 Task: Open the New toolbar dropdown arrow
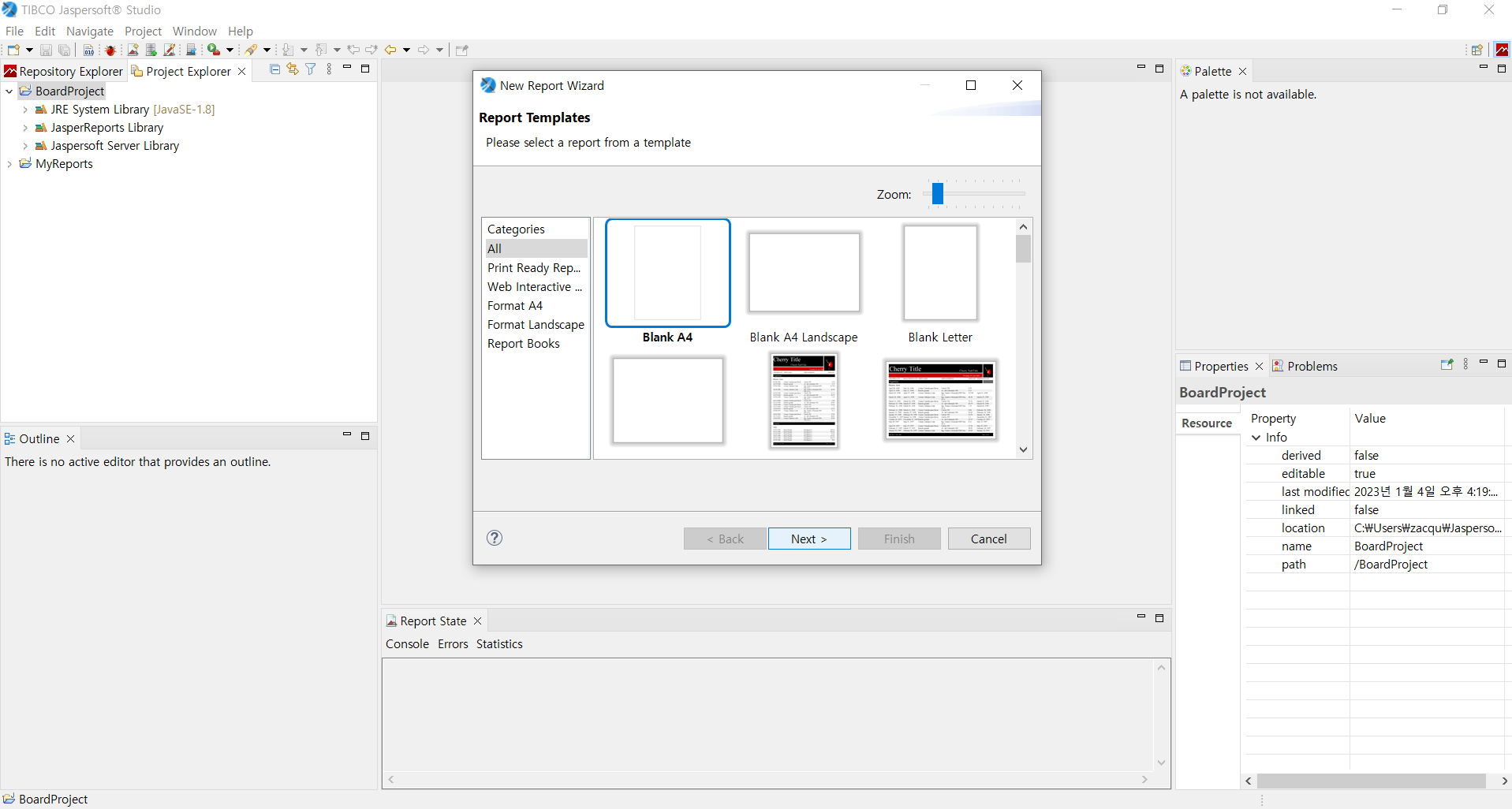(30, 50)
